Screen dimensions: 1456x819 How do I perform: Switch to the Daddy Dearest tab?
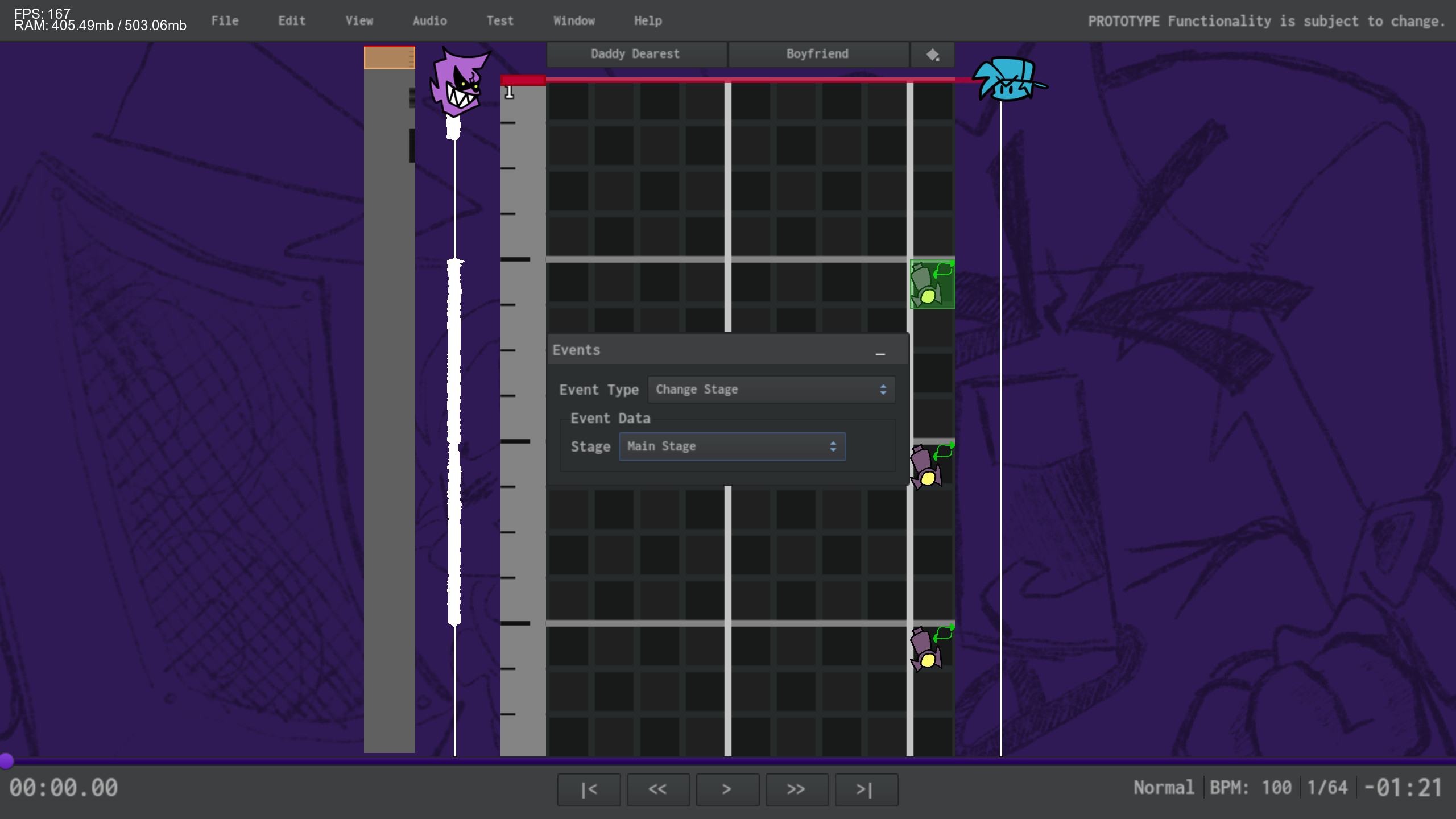(635, 54)
